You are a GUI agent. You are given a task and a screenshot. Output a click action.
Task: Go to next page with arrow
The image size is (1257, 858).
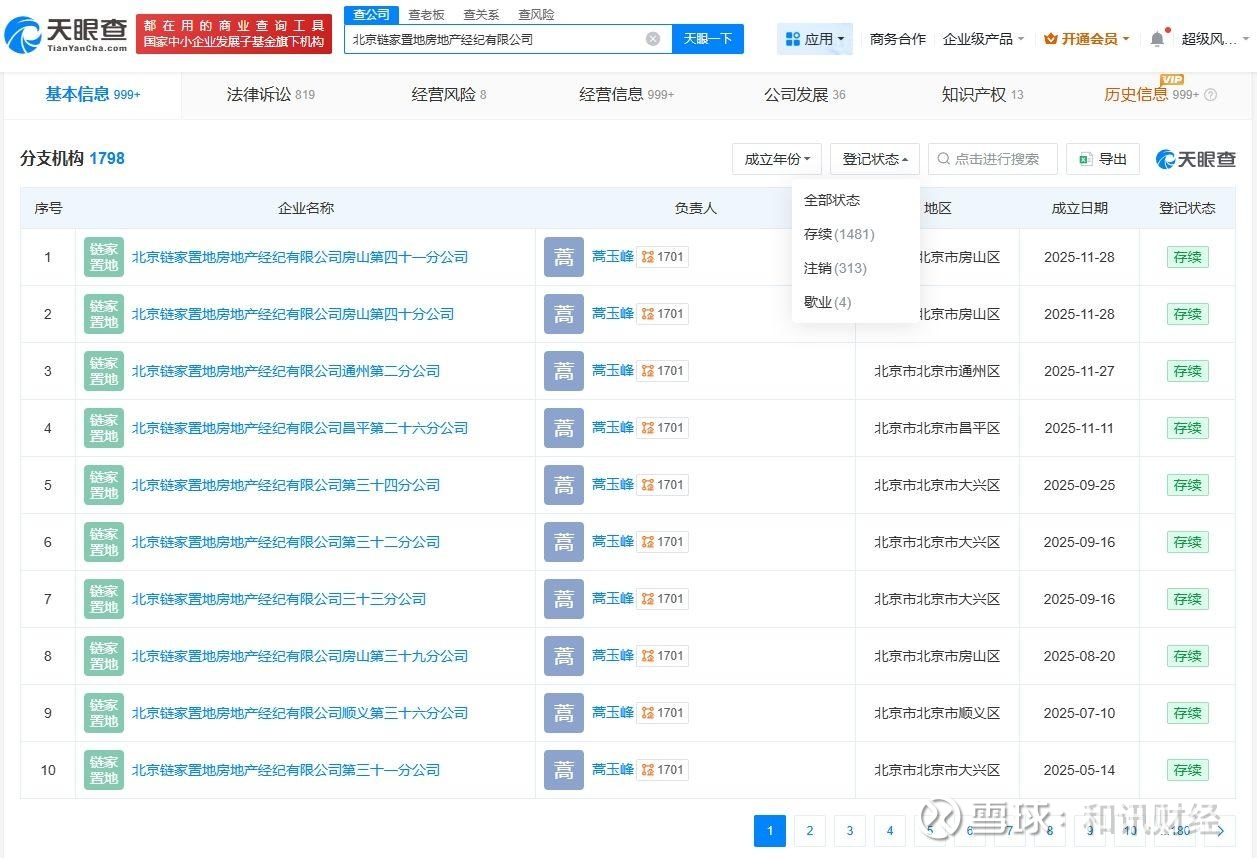pos(1219,830)
